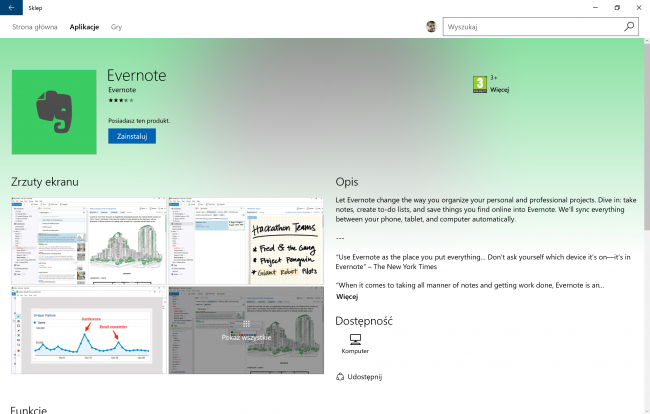Click the Komputer availability icon
The height and width of the screenshot is (414, 650).
(x=355, y=339)
